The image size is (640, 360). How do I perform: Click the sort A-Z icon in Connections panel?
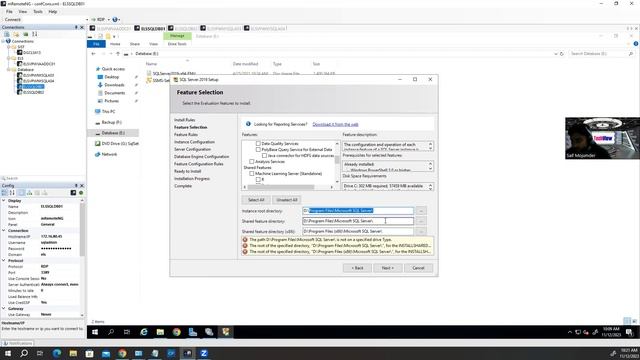tap(35, 34)
